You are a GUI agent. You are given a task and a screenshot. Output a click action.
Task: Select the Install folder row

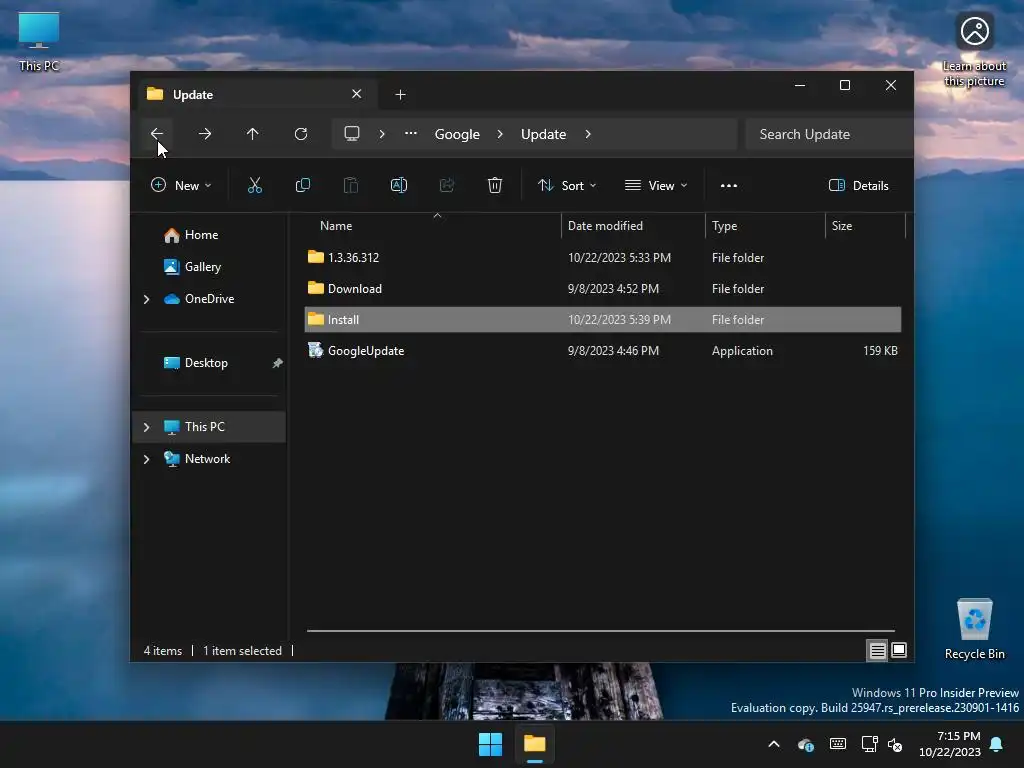click(603, 320)
